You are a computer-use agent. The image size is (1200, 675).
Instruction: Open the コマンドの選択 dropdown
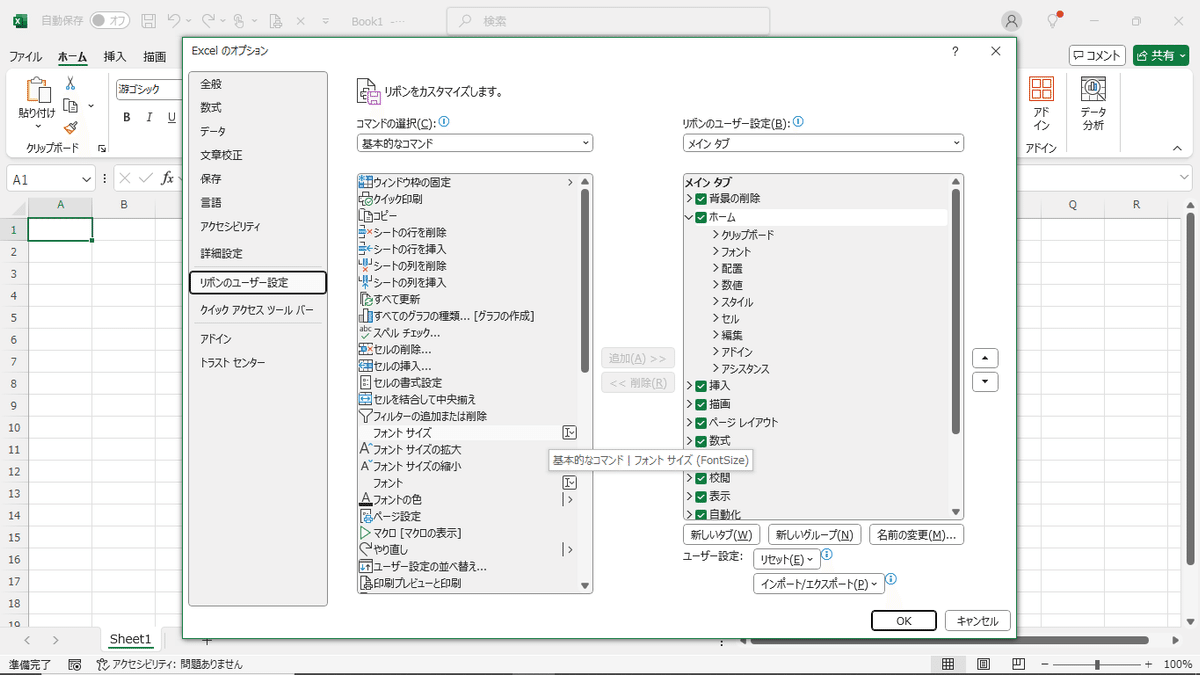pyautogui.click(x=474, y=143)
